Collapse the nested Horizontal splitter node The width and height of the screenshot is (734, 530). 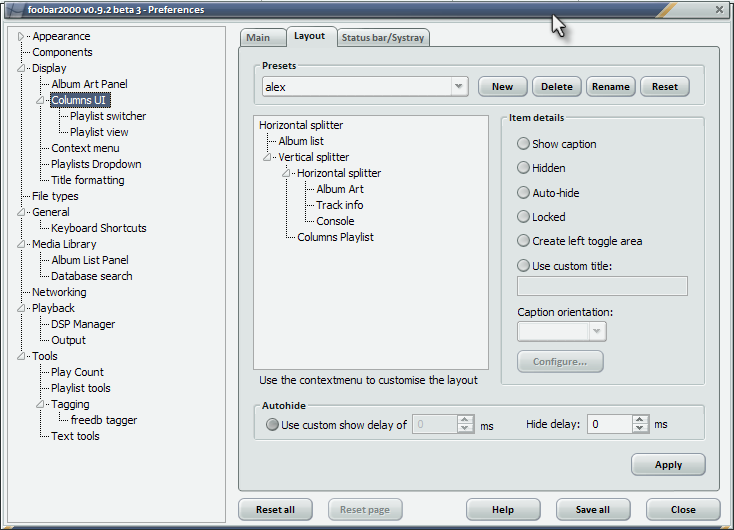point(286,173)
